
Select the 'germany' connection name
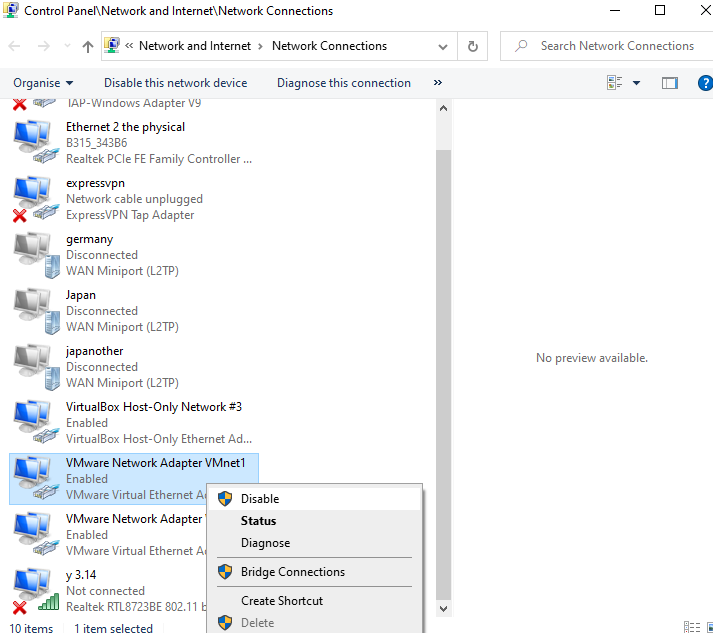[89, 239]
